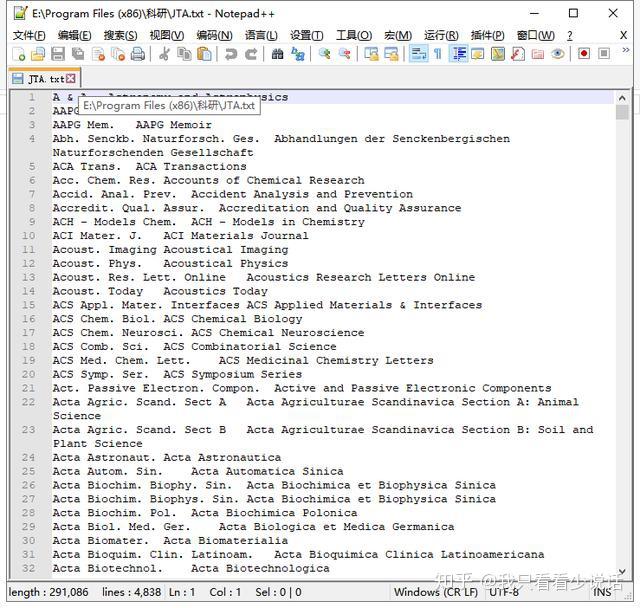Open the 文件(F) menu

(29, 36)
